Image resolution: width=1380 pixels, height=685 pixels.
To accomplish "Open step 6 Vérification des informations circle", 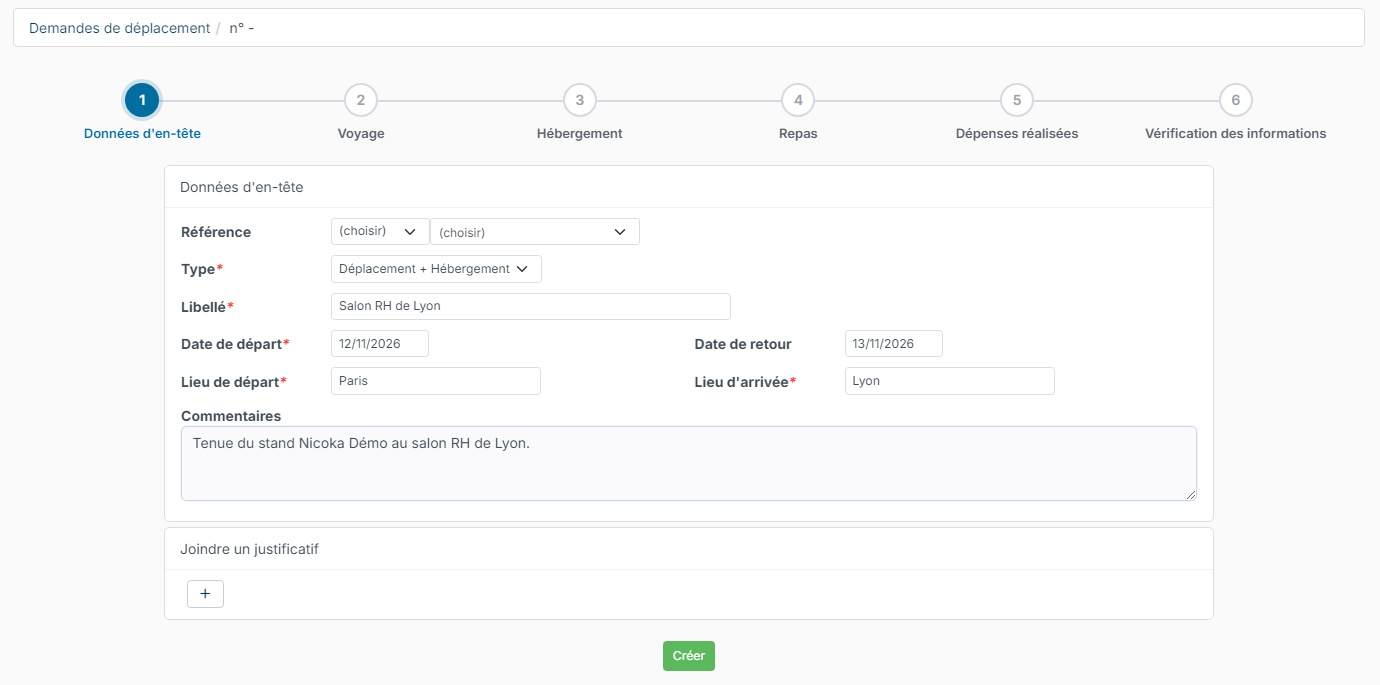I will tap(1236, 100).
